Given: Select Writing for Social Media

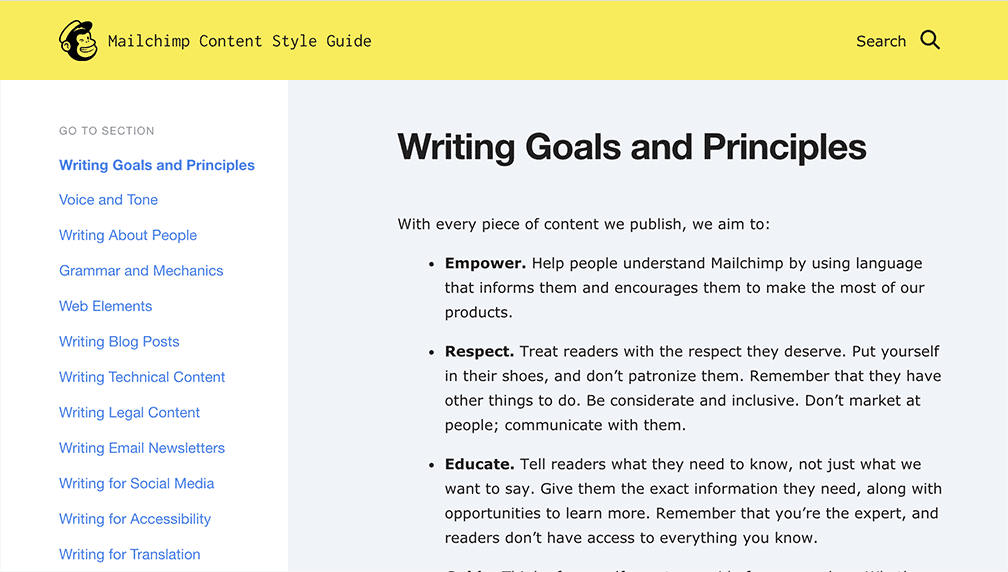Looking at the screenshot, I should tap(136, 483).
